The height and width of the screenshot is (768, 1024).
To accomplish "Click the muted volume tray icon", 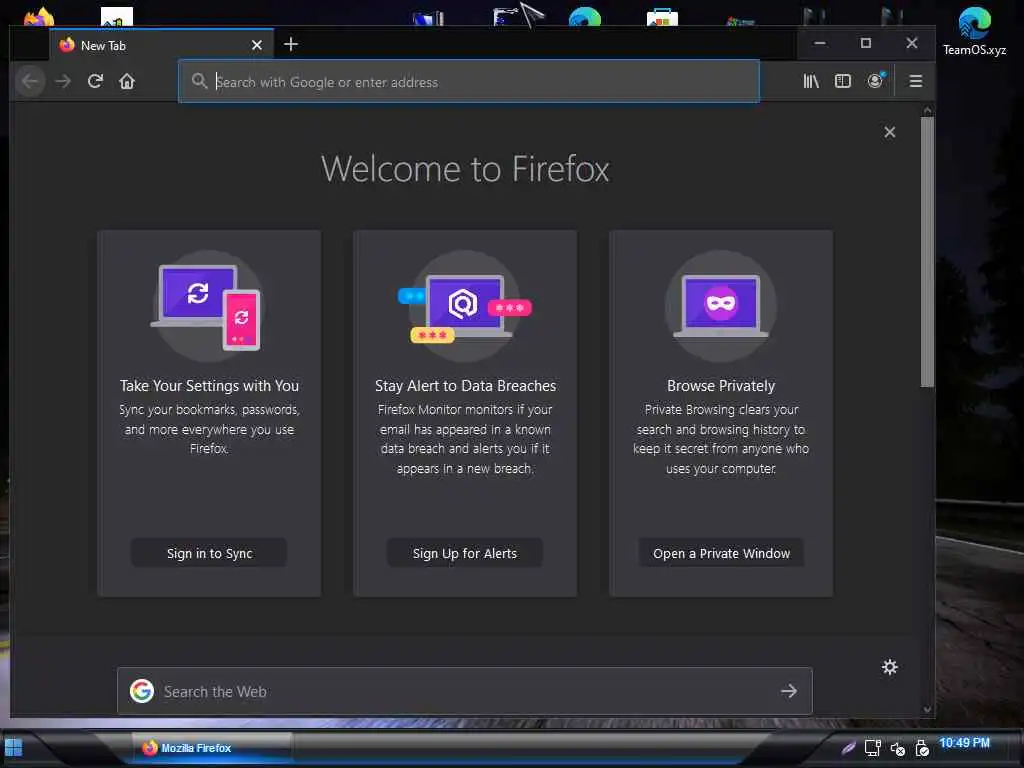I will (x=897, y=748).
